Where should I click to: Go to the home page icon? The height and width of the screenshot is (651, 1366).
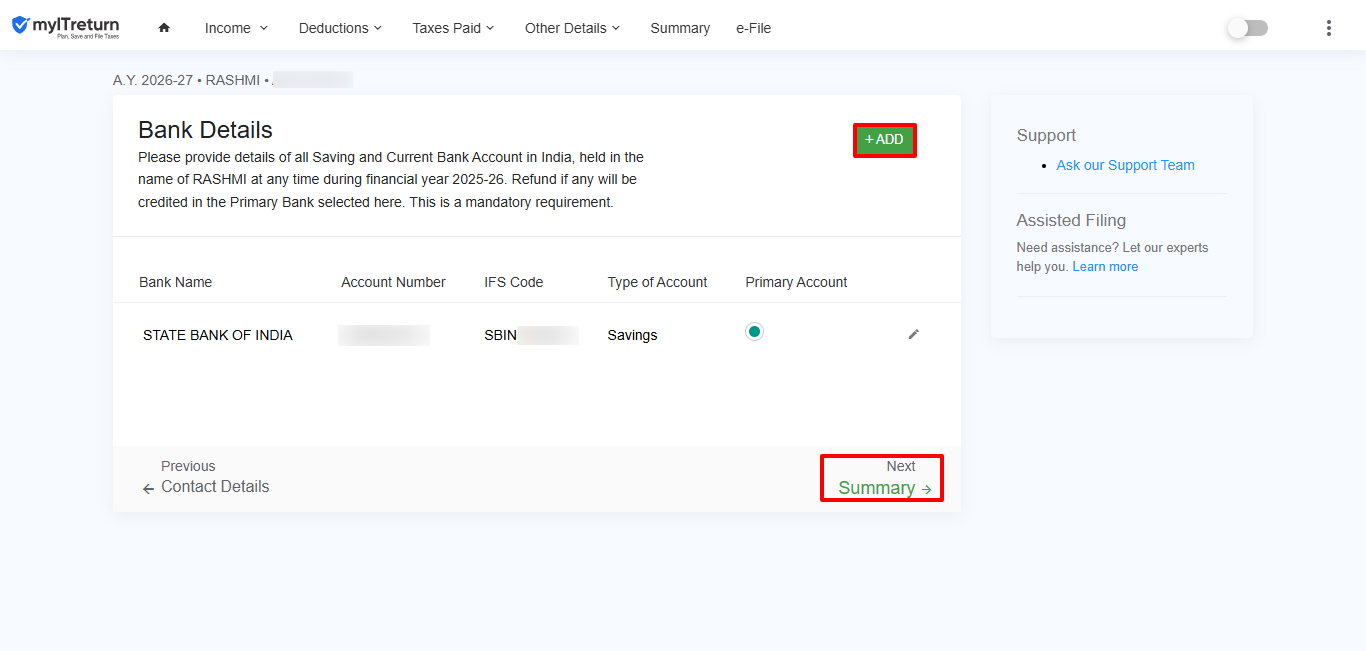pyautogui.click(x=164, y=28)
